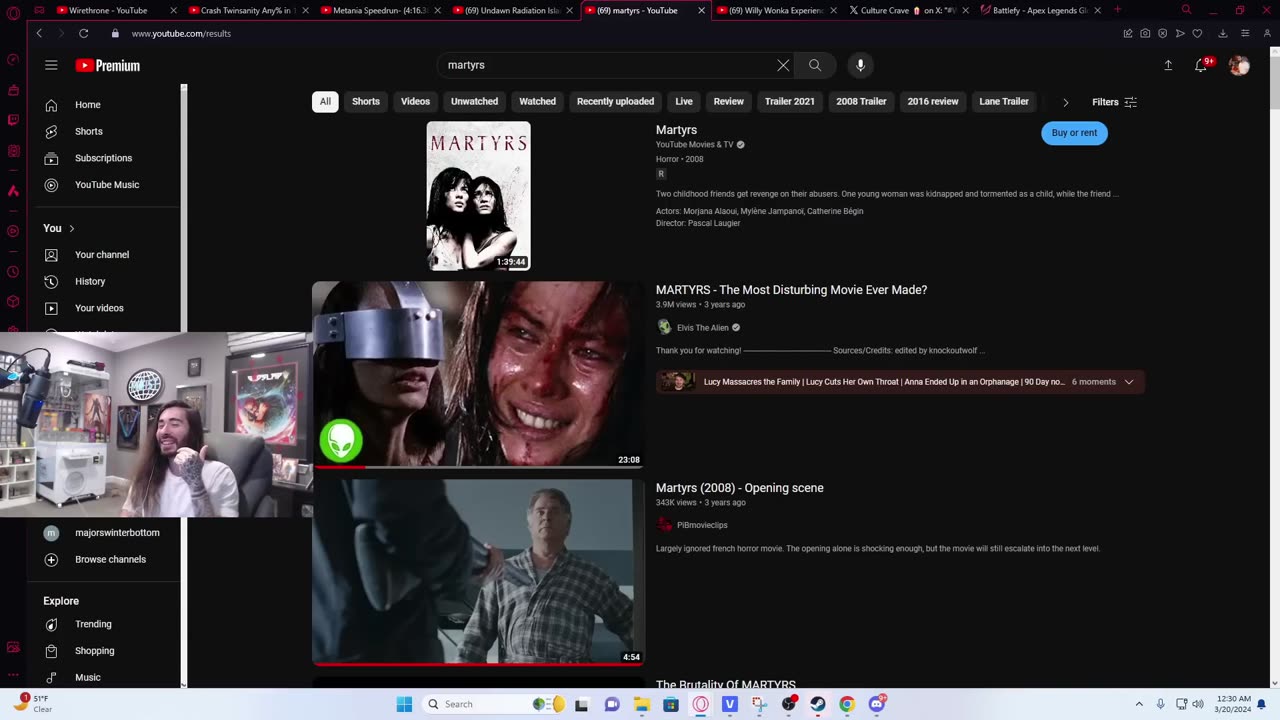Select the Videos filter chip
This screenshot has width=1280, height=720.
pos(415,101)
